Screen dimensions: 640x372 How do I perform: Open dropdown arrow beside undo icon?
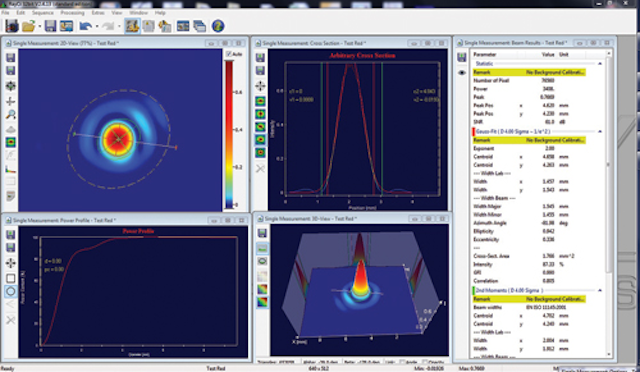point(97,27)
